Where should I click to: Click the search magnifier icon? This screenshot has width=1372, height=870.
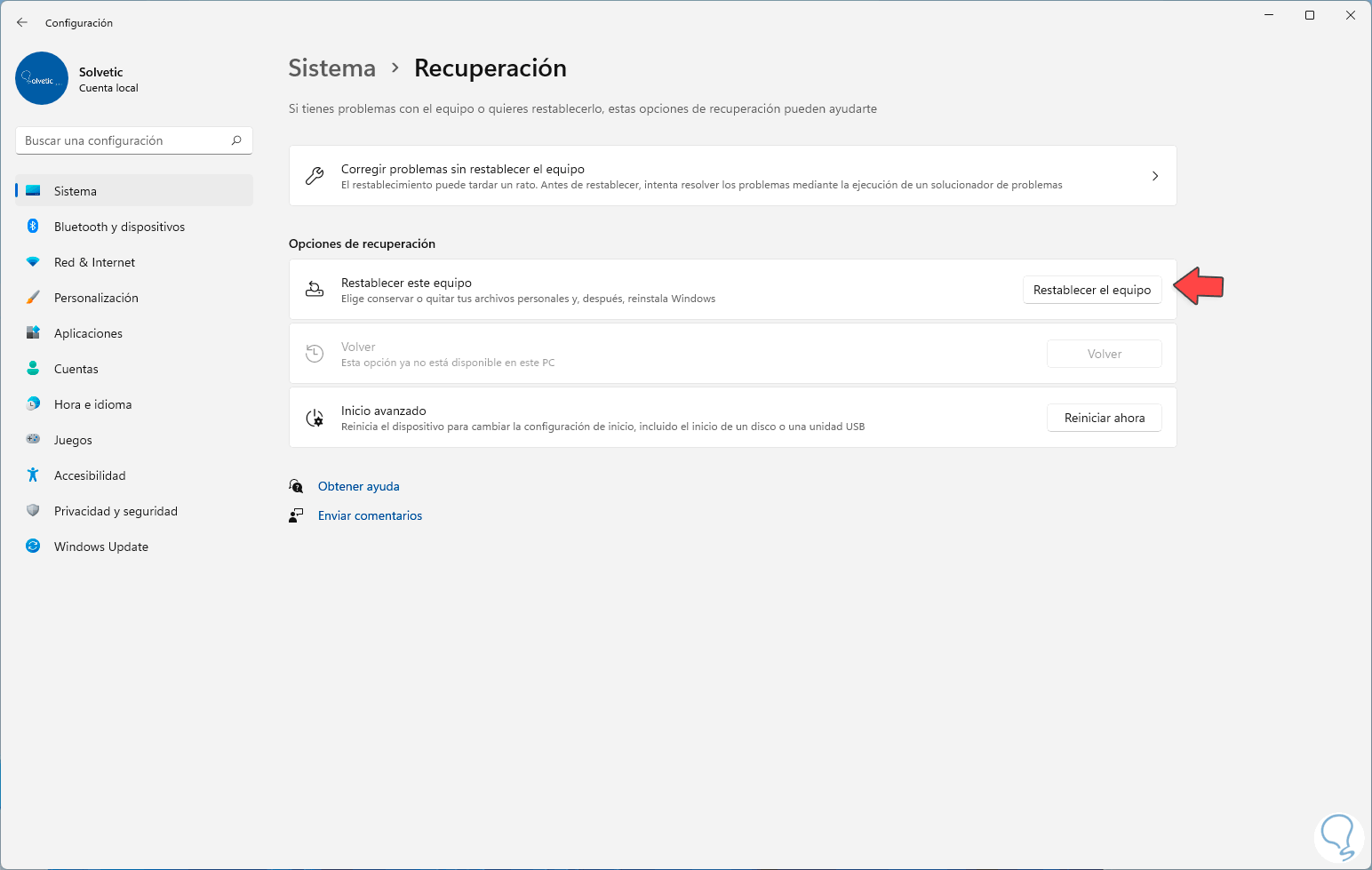(x=236, y=140)
